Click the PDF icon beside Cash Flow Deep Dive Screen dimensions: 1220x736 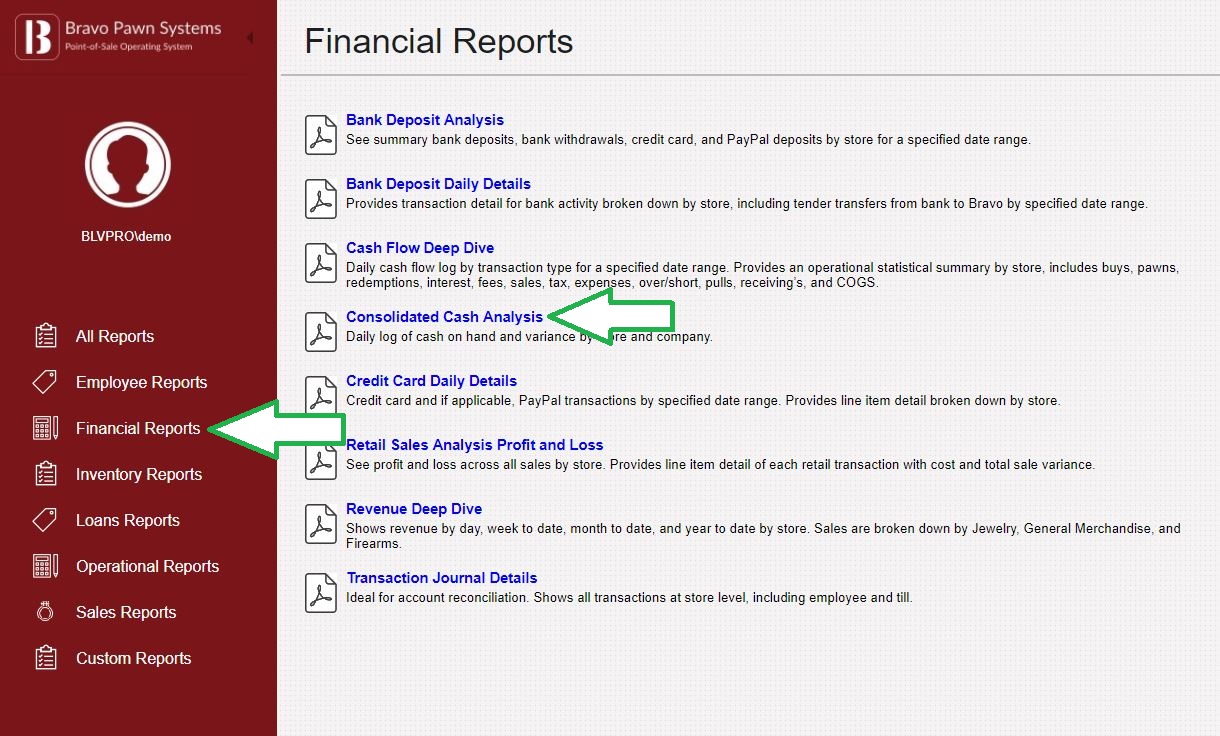click(320, 263)
